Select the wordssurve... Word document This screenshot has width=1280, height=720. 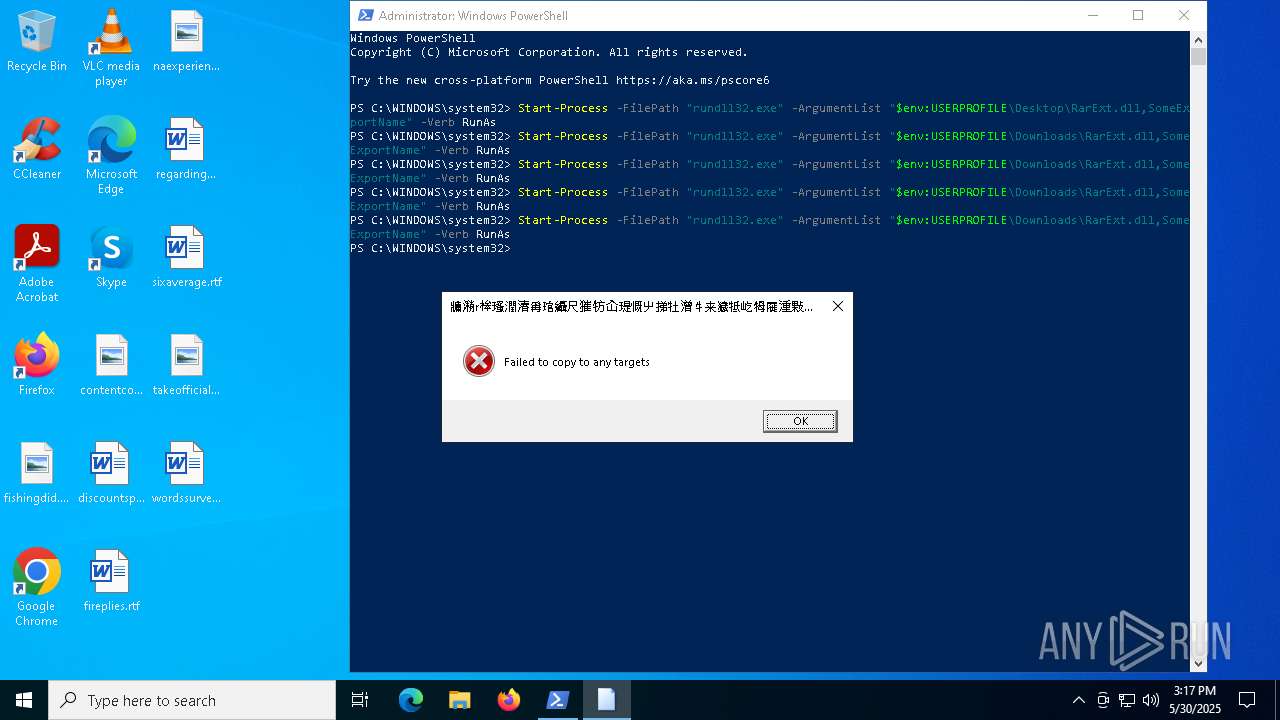coord(186,474)
